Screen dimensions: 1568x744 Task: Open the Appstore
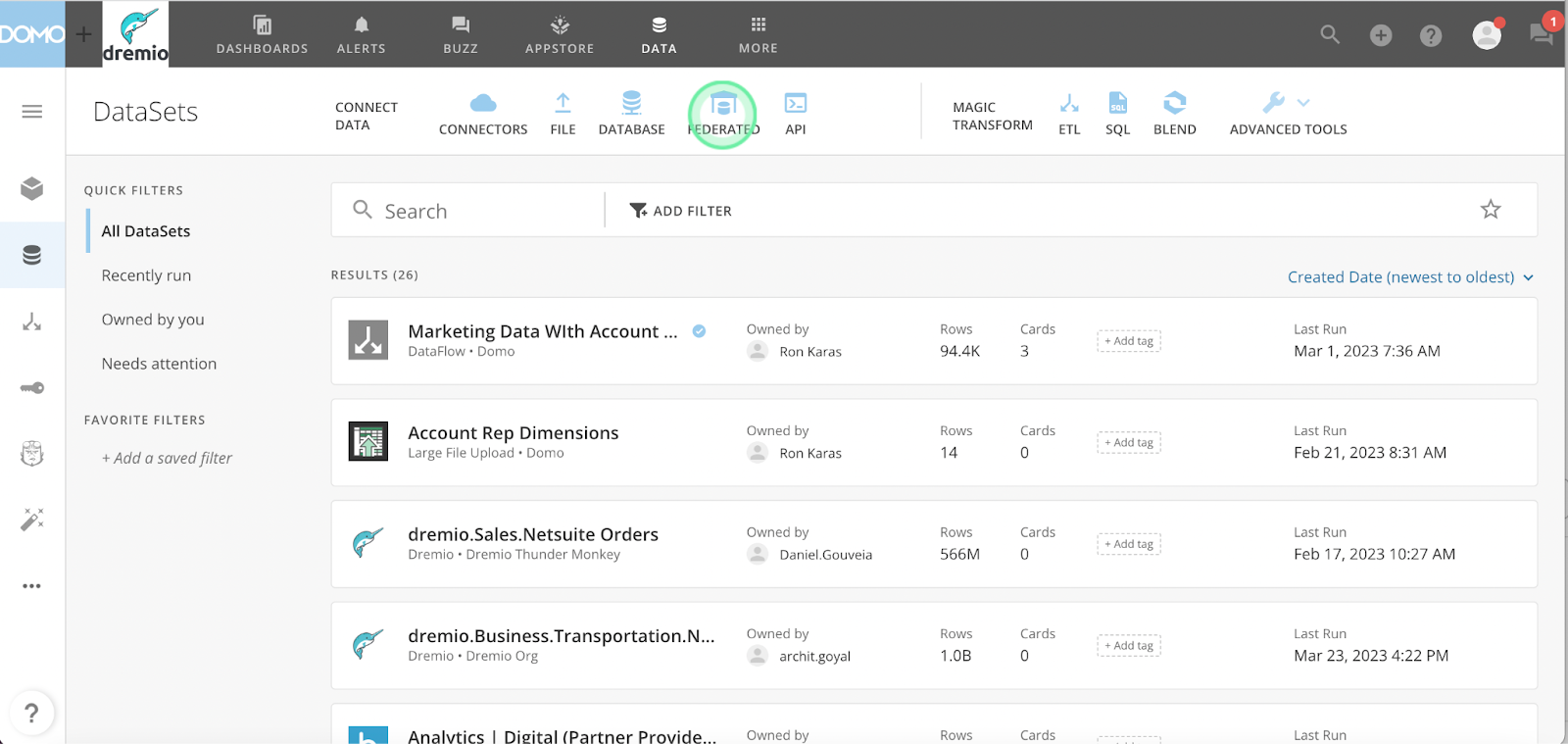(x=560, y=34)
